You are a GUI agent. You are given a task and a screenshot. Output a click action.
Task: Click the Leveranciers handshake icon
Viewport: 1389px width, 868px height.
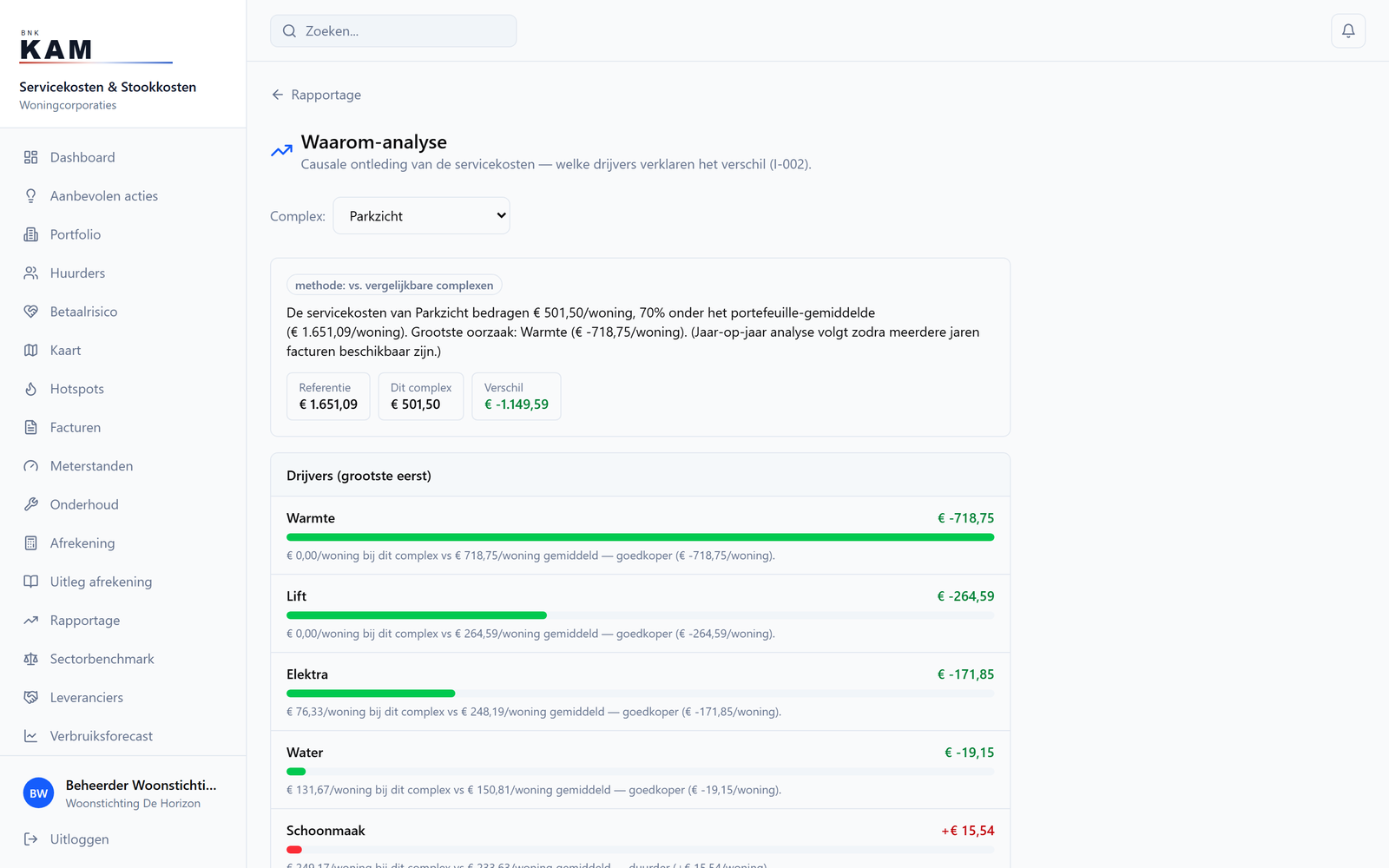[x=31, y=698]
